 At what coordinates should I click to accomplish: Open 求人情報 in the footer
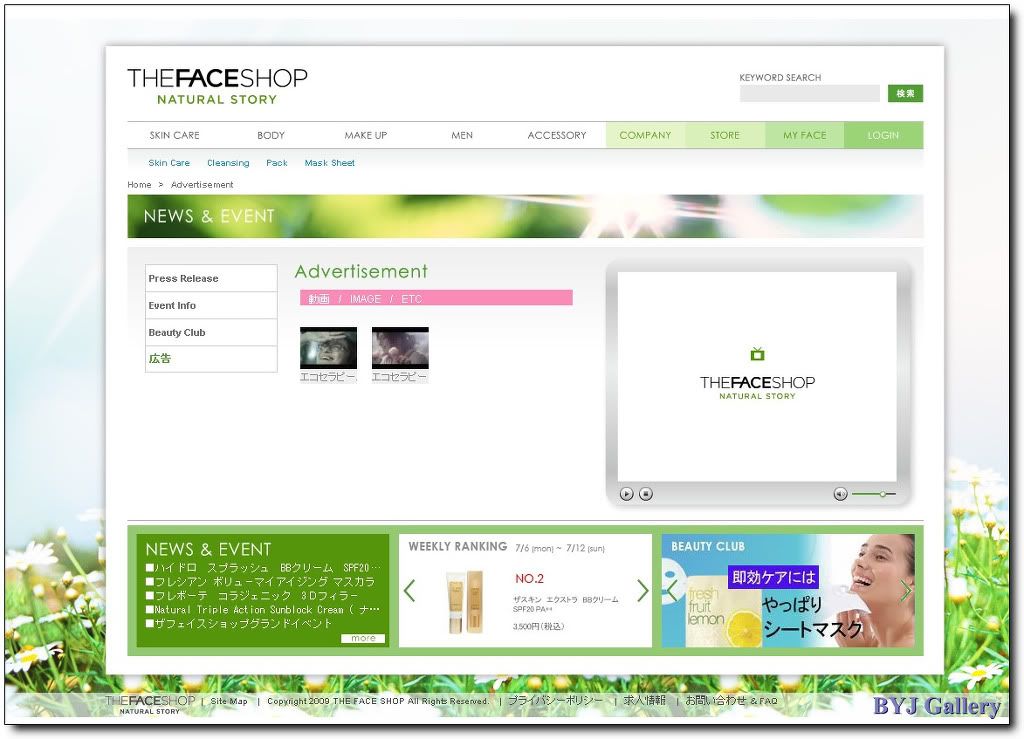(x=644, y=700)
